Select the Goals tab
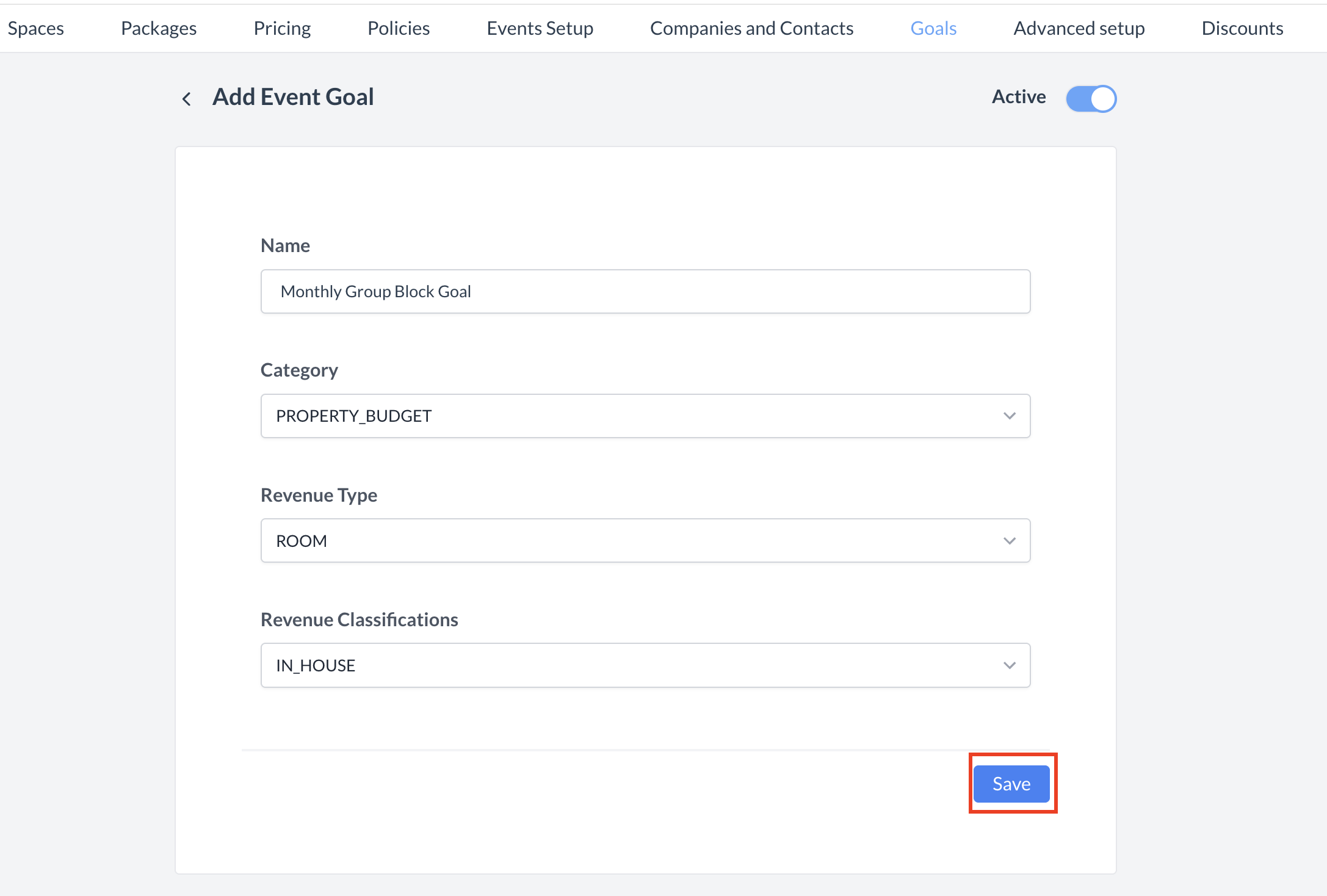The width and height of the screenshot is (1327, 896). pyautogui.click(x=933, y=28)
